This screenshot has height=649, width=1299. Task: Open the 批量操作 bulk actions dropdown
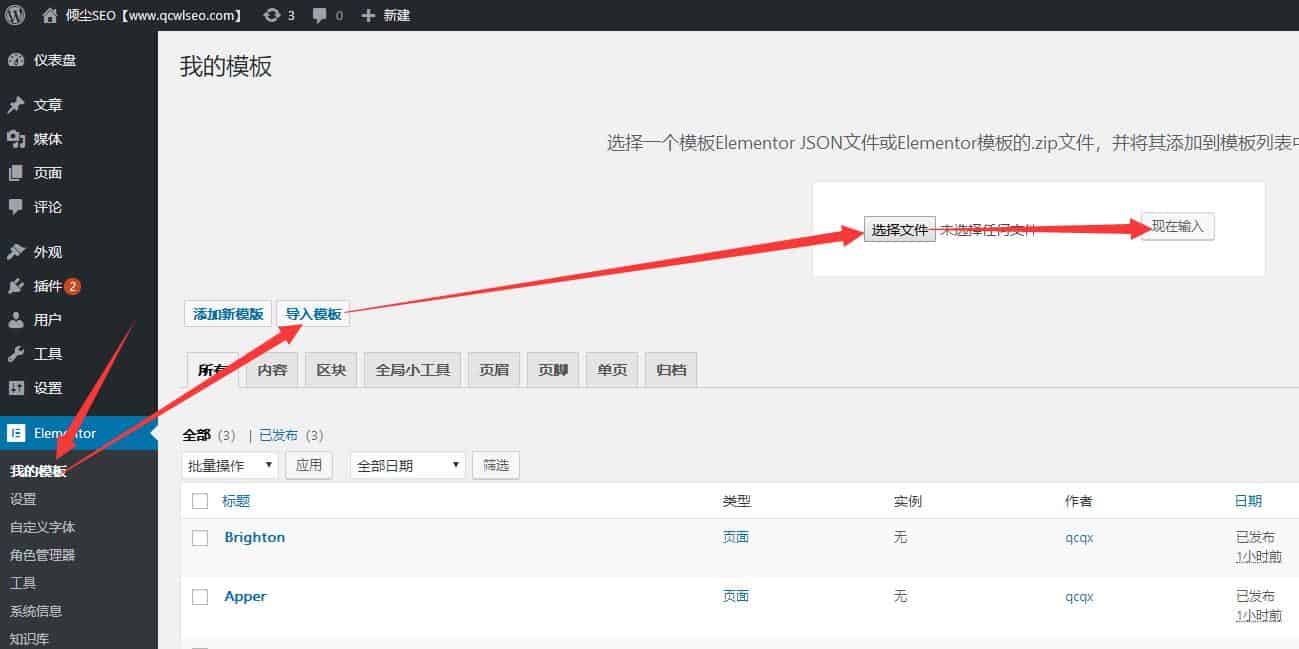coord(230,465)
